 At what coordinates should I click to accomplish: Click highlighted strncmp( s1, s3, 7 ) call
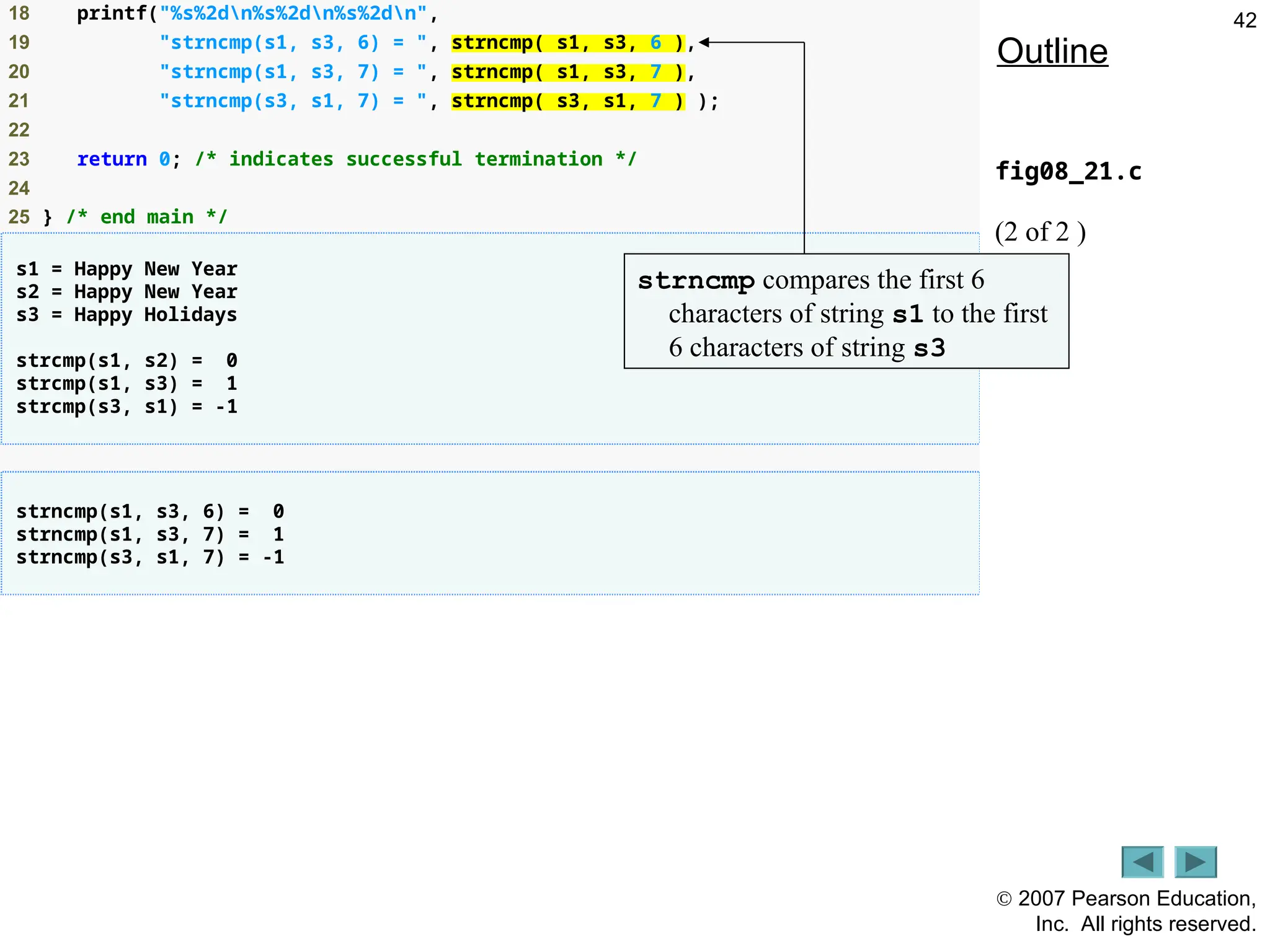pyautogui.click(x=568, y=72)
